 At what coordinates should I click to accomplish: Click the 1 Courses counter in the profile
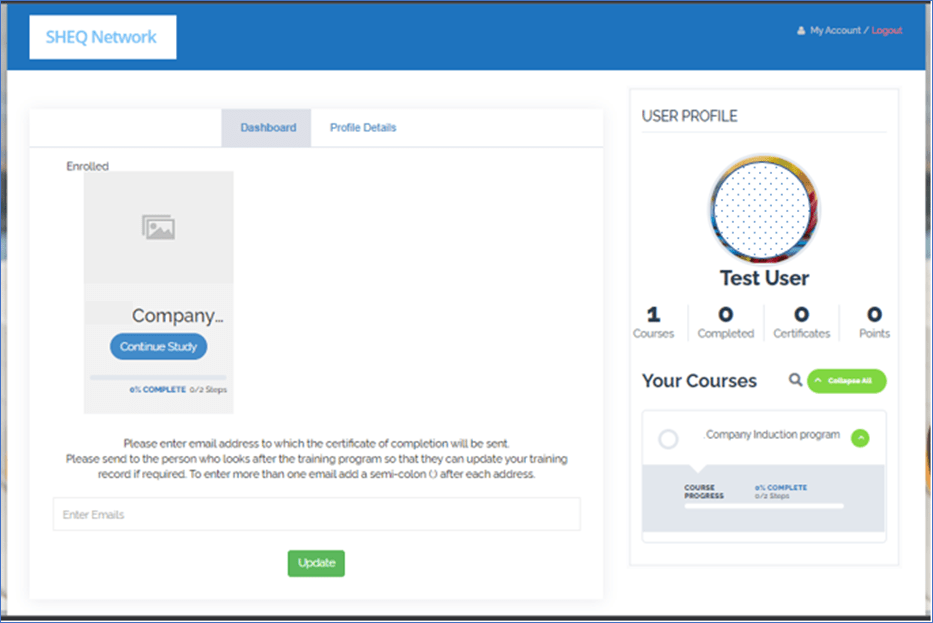click(x=654, y=322)
